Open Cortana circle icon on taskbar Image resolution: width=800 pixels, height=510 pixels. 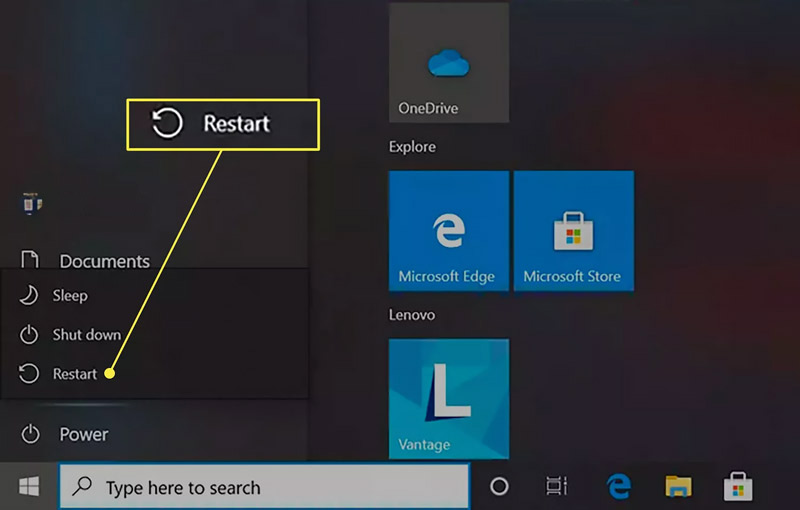point(499,487)
